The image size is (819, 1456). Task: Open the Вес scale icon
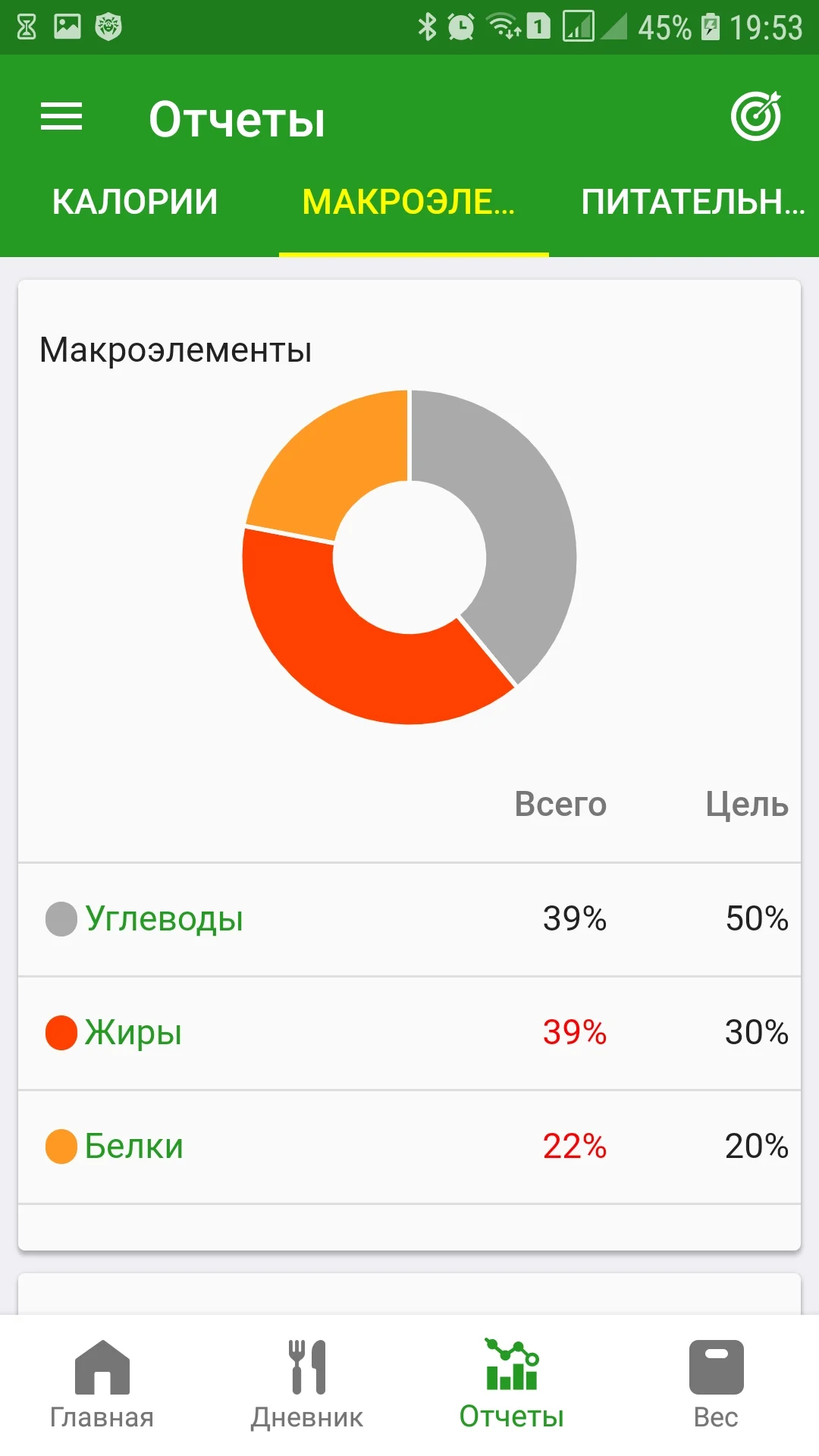(716, 1367)
